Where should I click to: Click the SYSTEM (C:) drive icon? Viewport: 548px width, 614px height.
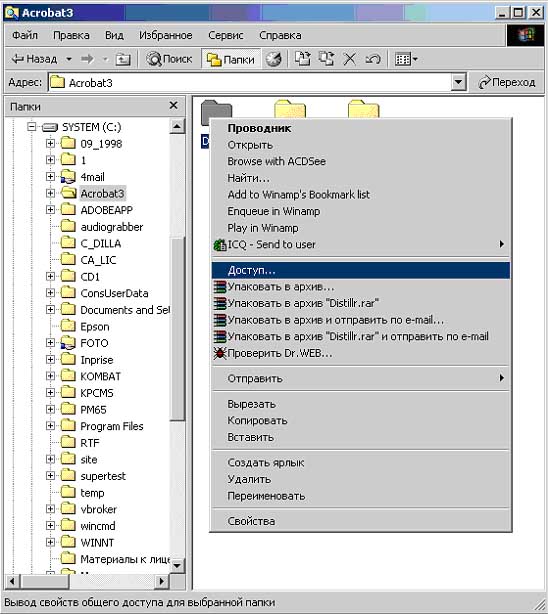50,127
